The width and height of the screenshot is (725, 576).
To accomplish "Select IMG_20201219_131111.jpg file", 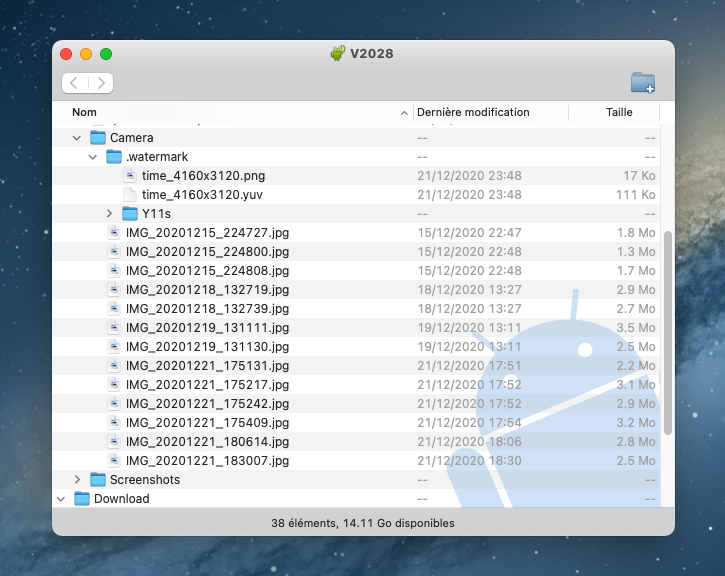I will pos(207,328).
